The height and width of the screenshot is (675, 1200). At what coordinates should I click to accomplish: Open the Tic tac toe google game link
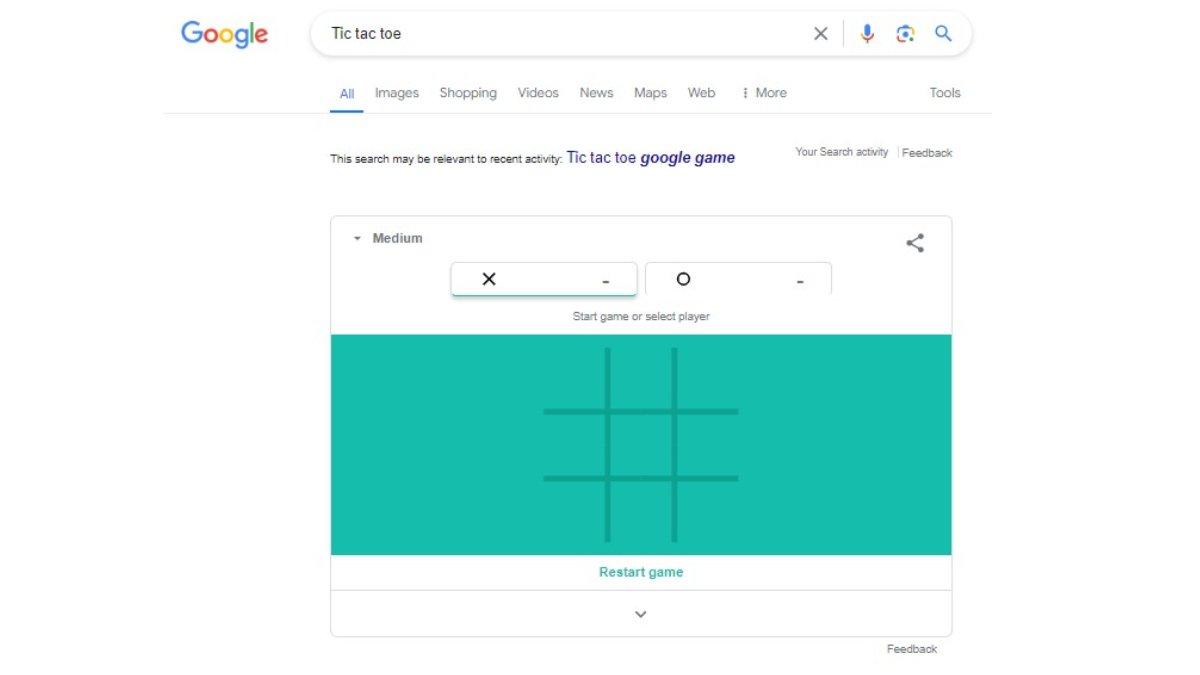point(650,158)
